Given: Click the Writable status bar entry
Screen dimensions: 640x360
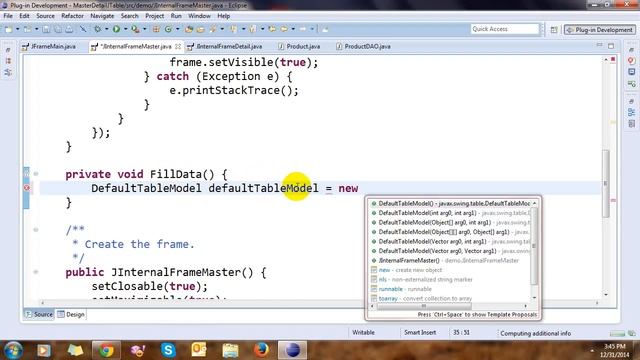Looking at the screenshot, I should 363,333.
